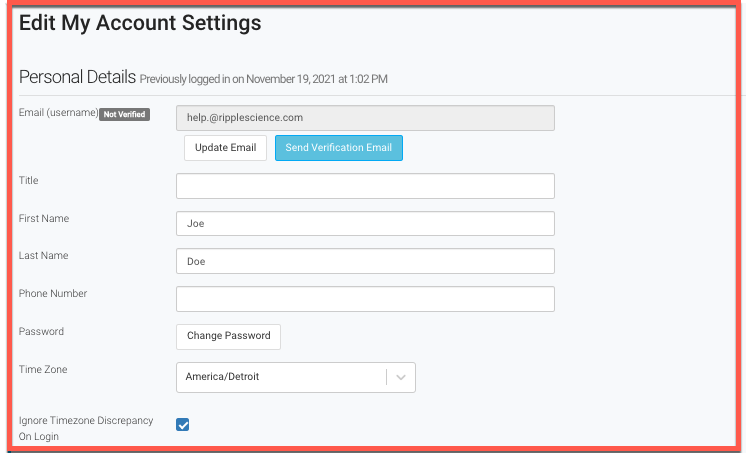Image resolution: width=746 pixels, height=453 pixels.
Task: Click the Not Verified badge
Action: click(x=125, y=115)
